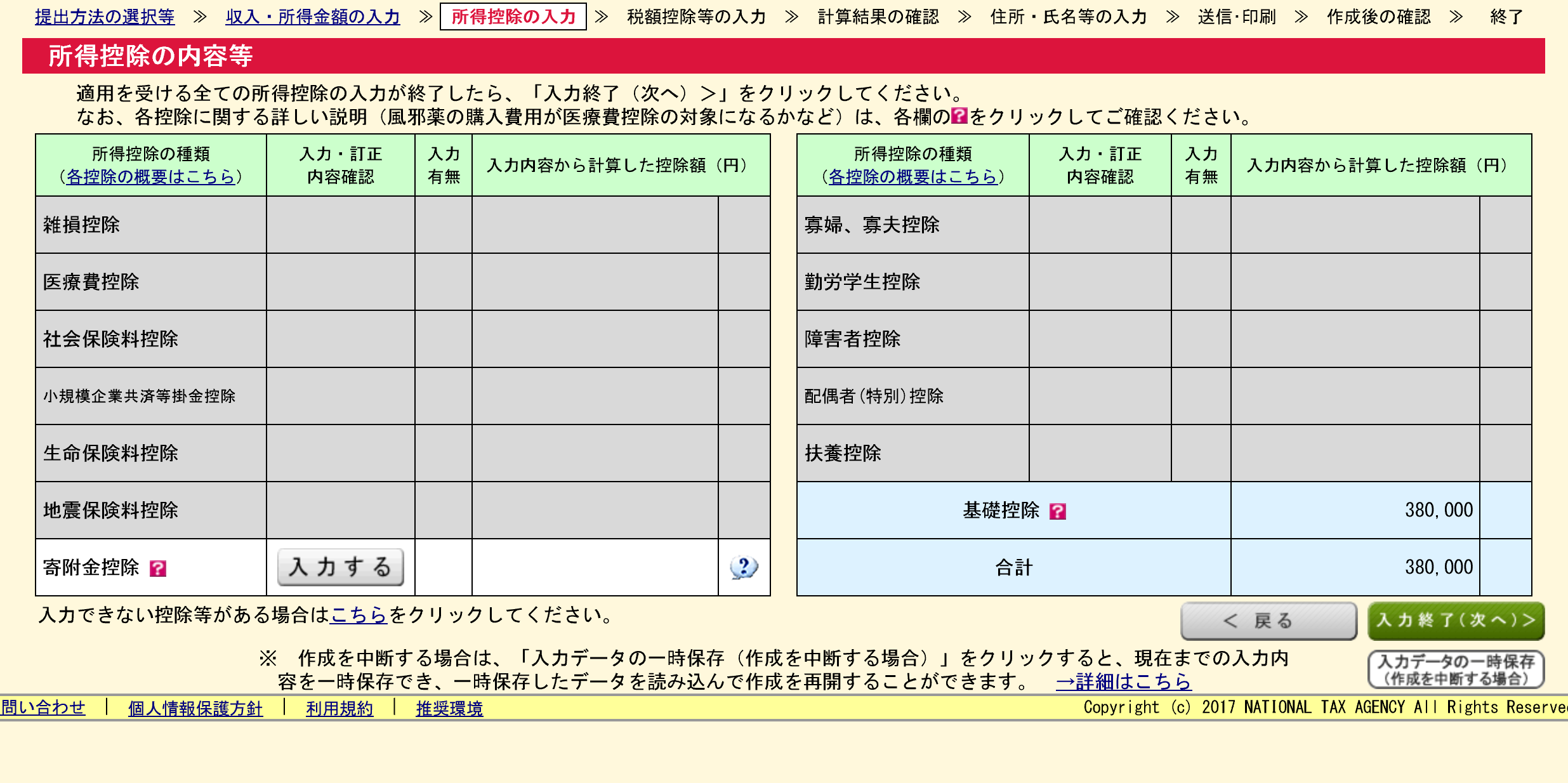Open right table 各控除の概要はこちら link
1568x783 pixels.
912,176
